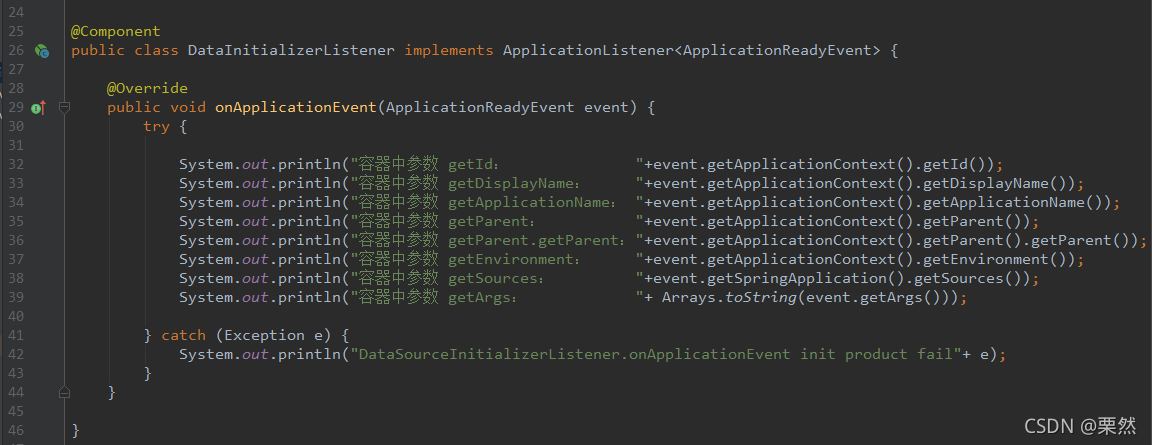
Task: Click the Spring bean gutter icon on line 26
Action: pyautogui.click(x=42, y=51)
